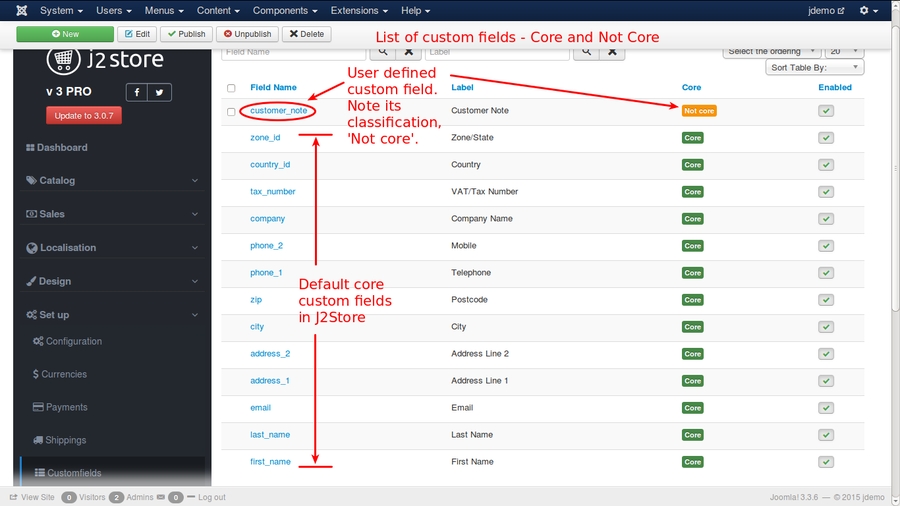
Task: Open the Select the ordering dropdown
Action: click(771, 52)
